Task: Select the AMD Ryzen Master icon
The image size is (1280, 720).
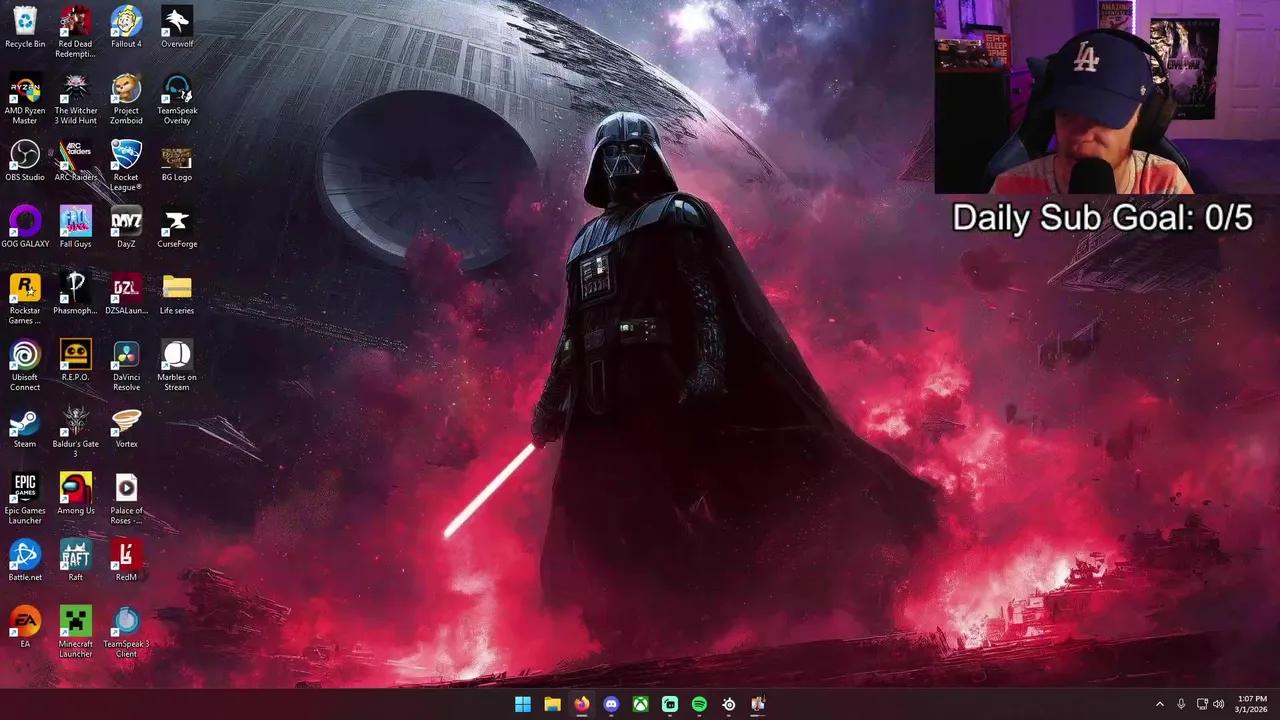Action: click(x=25, y=99)
